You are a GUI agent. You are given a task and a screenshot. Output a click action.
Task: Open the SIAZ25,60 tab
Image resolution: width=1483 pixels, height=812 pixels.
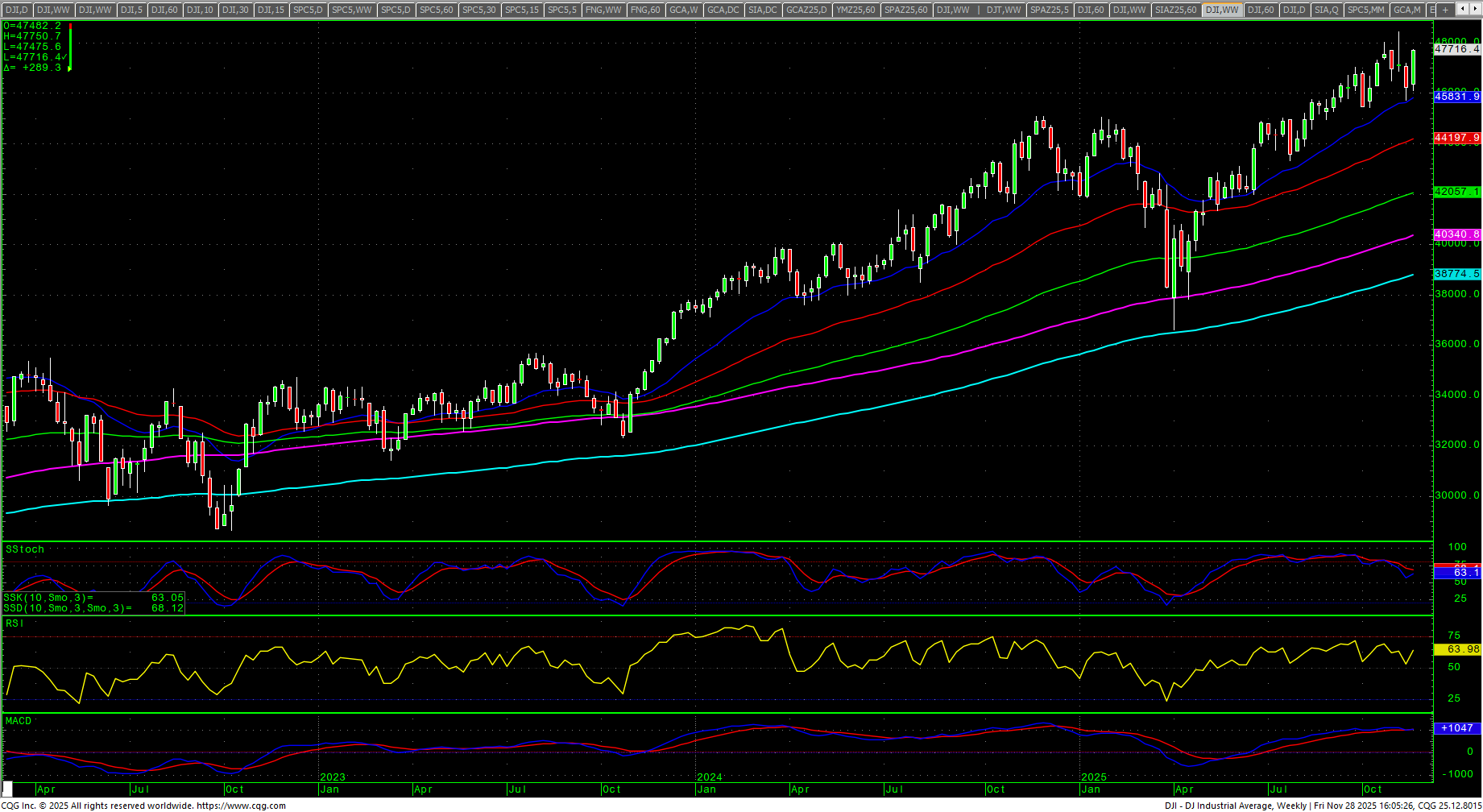click(1175, 10)
